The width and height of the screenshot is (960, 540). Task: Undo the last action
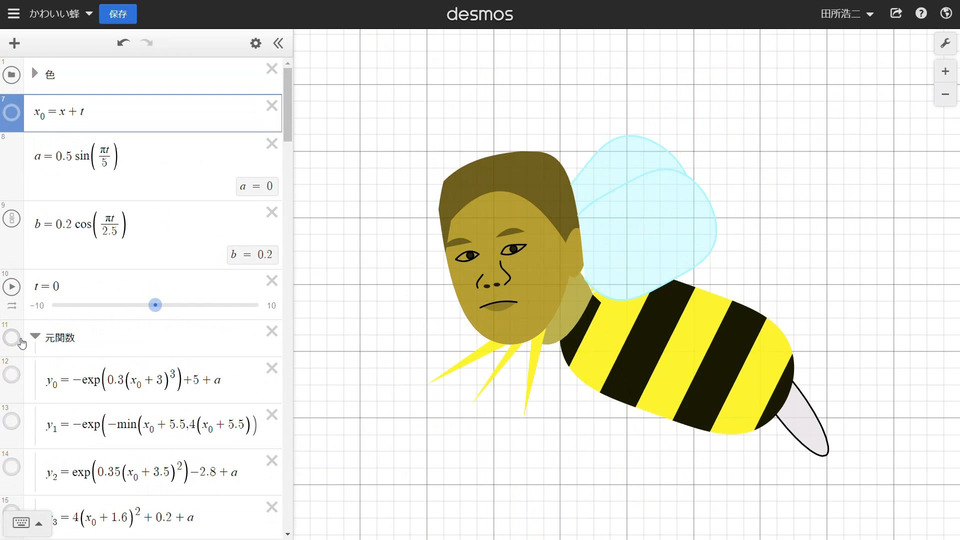(x=123, y=43)
